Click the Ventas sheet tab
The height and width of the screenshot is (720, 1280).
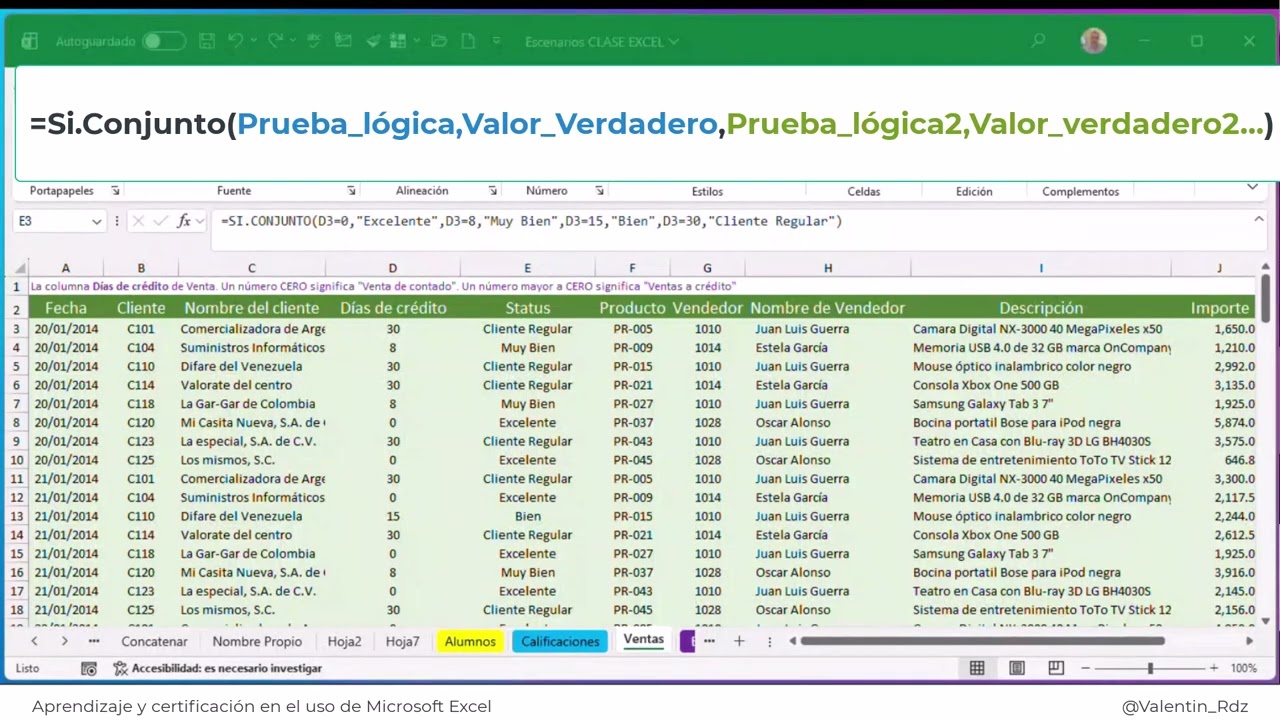point(643,640)
